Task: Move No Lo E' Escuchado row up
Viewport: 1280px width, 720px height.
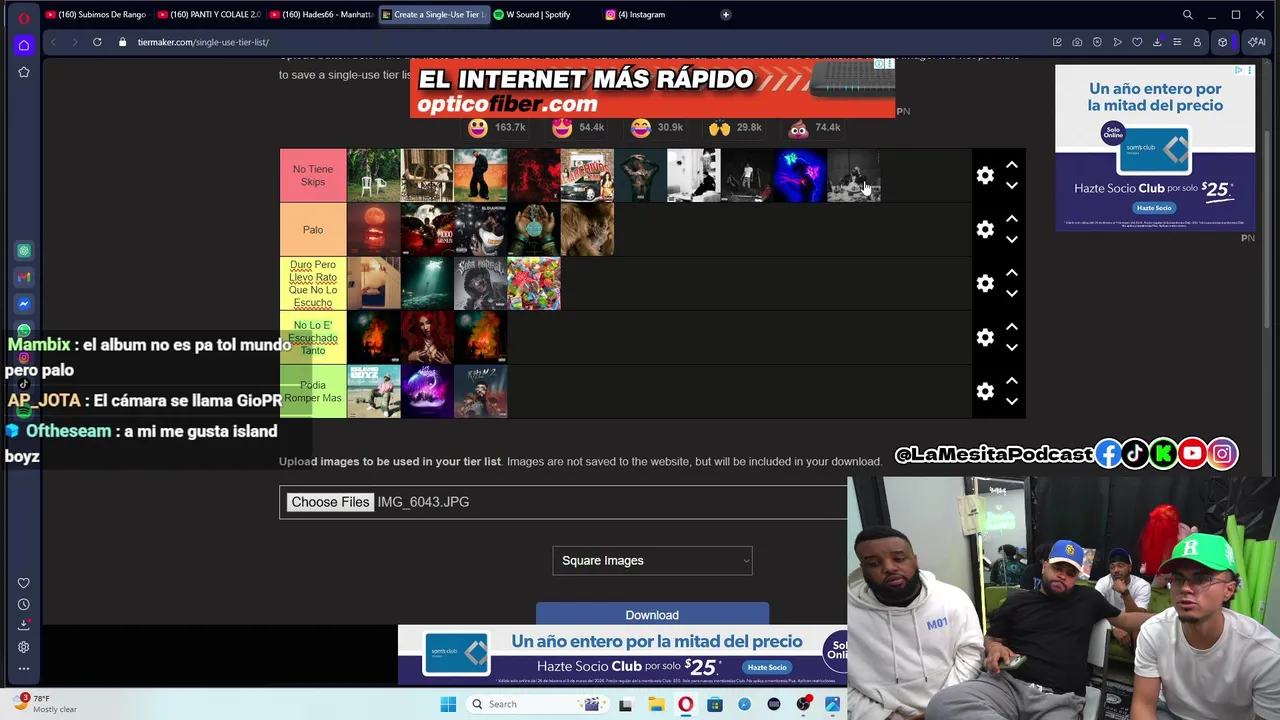Action: tap(1011, 327)
